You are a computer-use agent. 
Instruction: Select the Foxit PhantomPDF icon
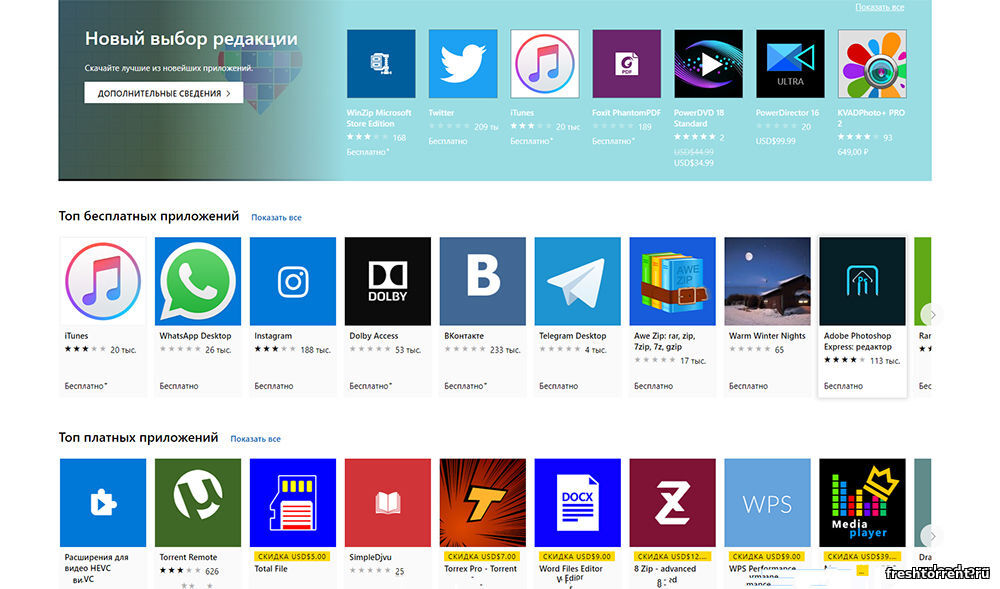pyautogui.click(x=626, y=64)
